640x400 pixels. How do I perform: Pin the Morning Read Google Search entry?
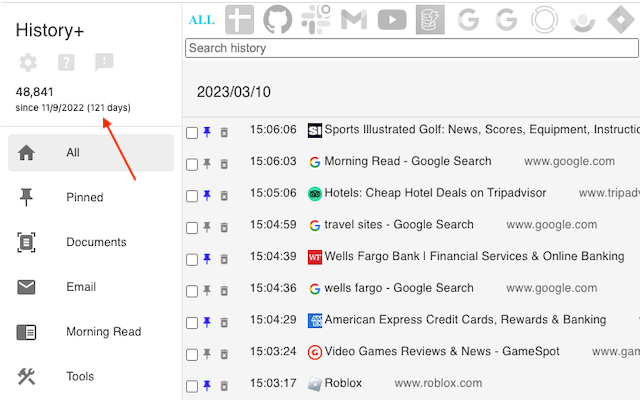(x=207, y=162)
